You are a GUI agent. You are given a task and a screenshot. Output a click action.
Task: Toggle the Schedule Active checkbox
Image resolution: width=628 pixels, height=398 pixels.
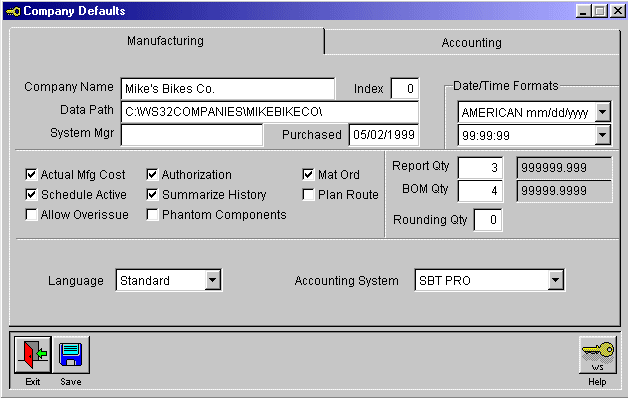click(x=31, y=195)
